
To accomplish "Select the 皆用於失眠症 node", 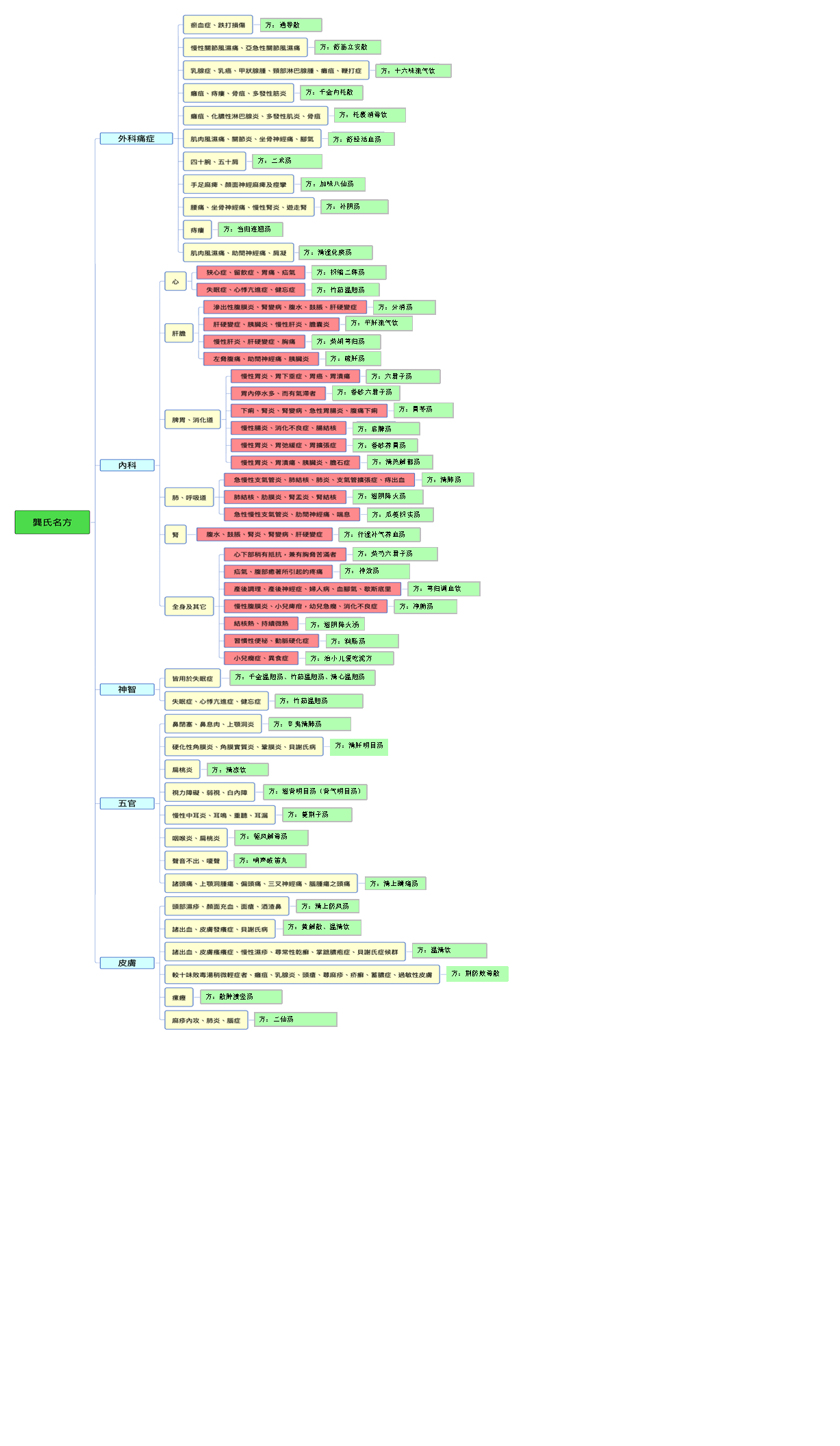I will pos(192,678).
